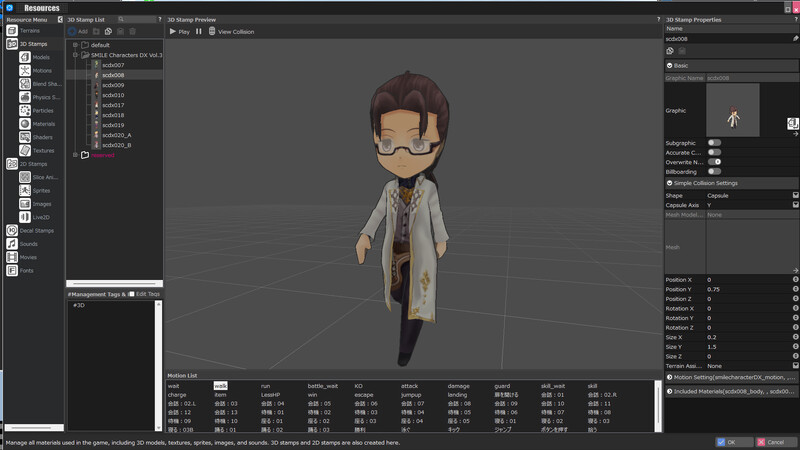The width and height of the screenshot is (800, 450).
Task: Open the 2D Stamps category
Action: (34, 164)
